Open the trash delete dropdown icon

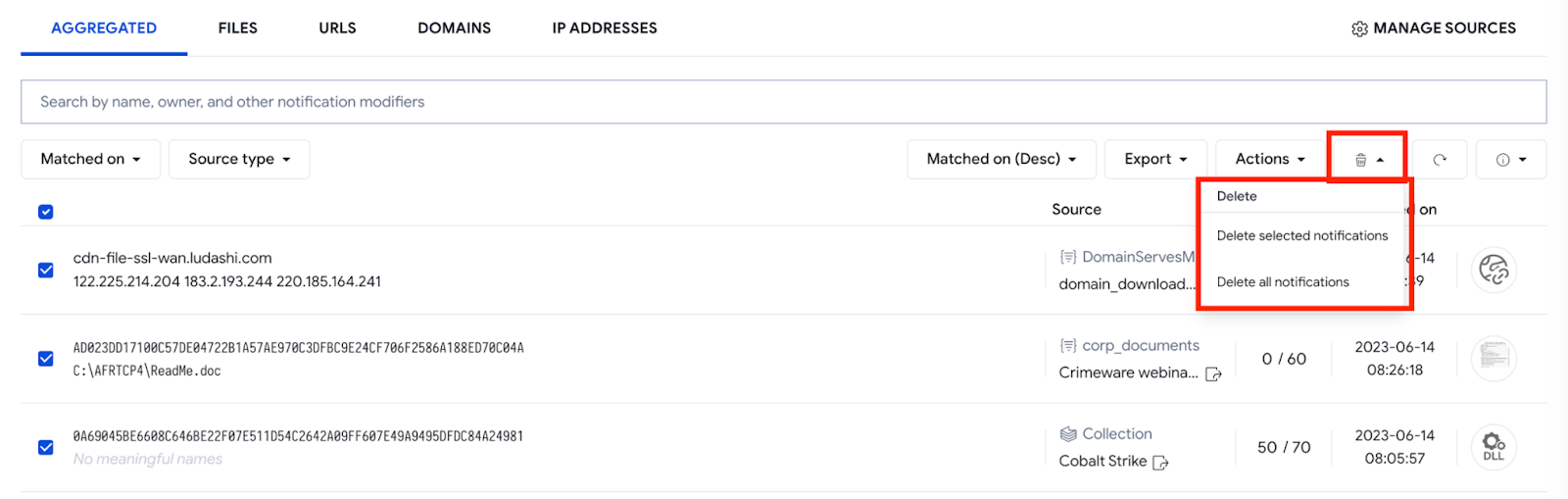coord(1368,159)
